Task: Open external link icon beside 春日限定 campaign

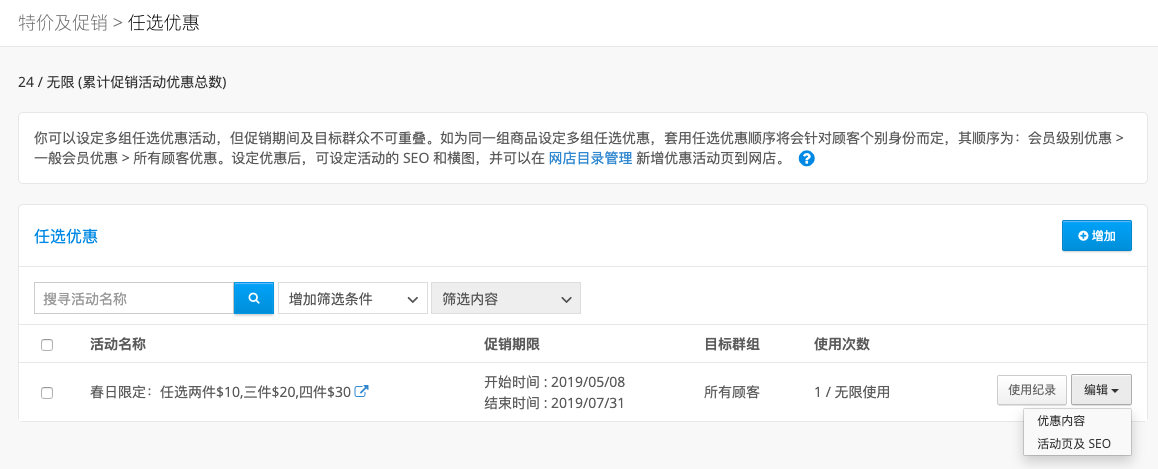Action: 362,391
